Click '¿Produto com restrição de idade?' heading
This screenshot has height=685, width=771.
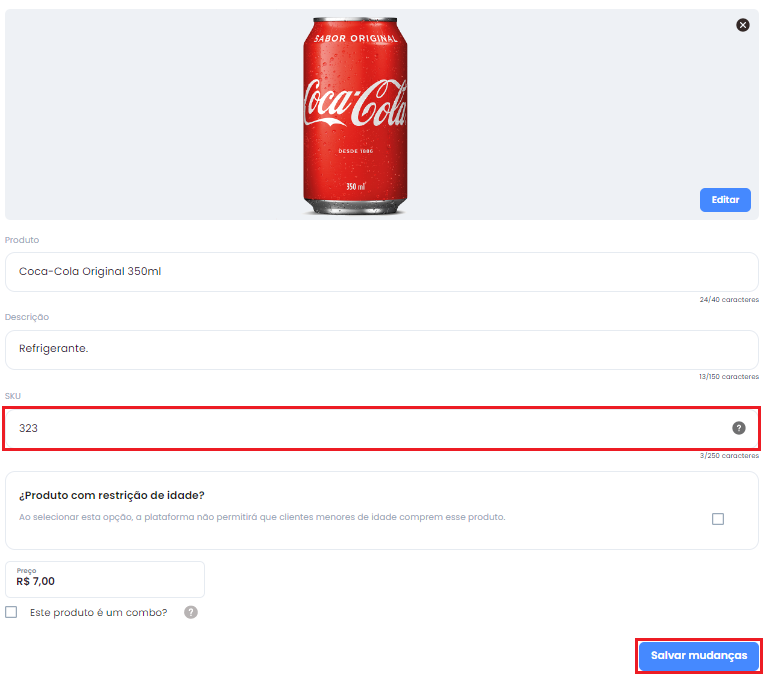[112, 495]
